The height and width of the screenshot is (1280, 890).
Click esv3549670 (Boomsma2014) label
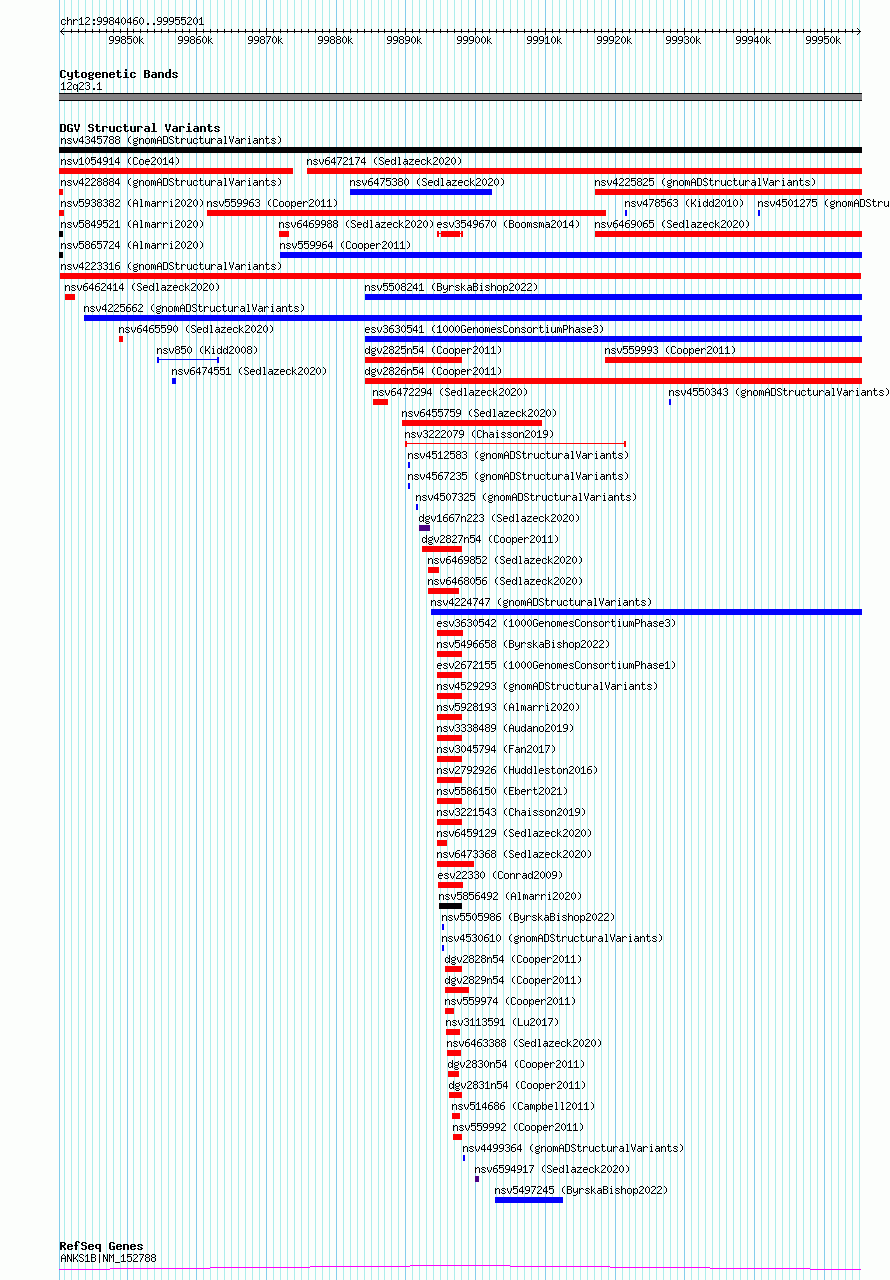point(508,224)
